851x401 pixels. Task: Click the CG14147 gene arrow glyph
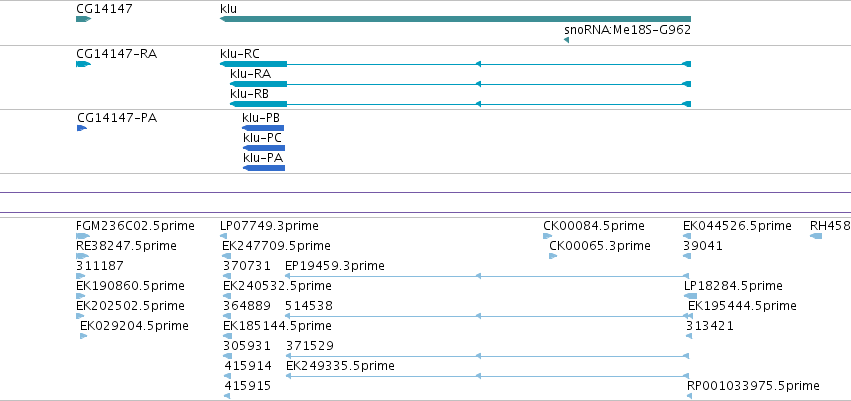click(x=84, y=19)
